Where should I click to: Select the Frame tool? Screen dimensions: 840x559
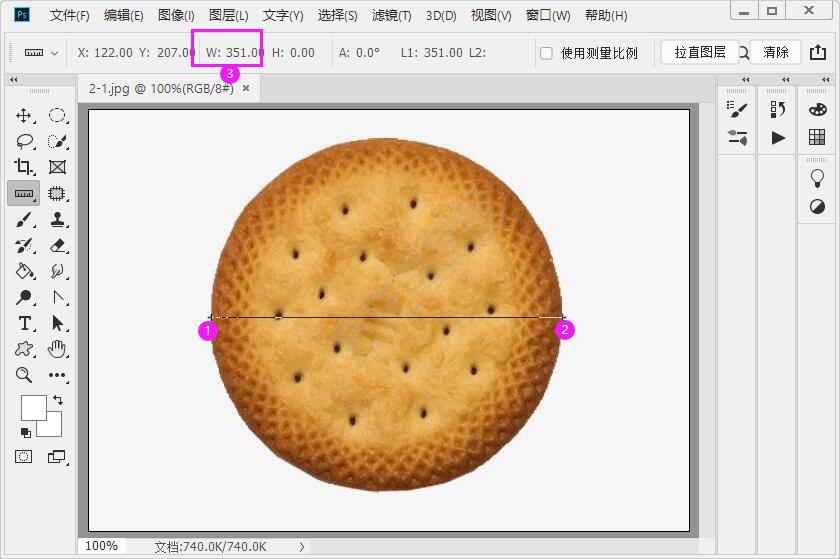(x=57, y=167)
